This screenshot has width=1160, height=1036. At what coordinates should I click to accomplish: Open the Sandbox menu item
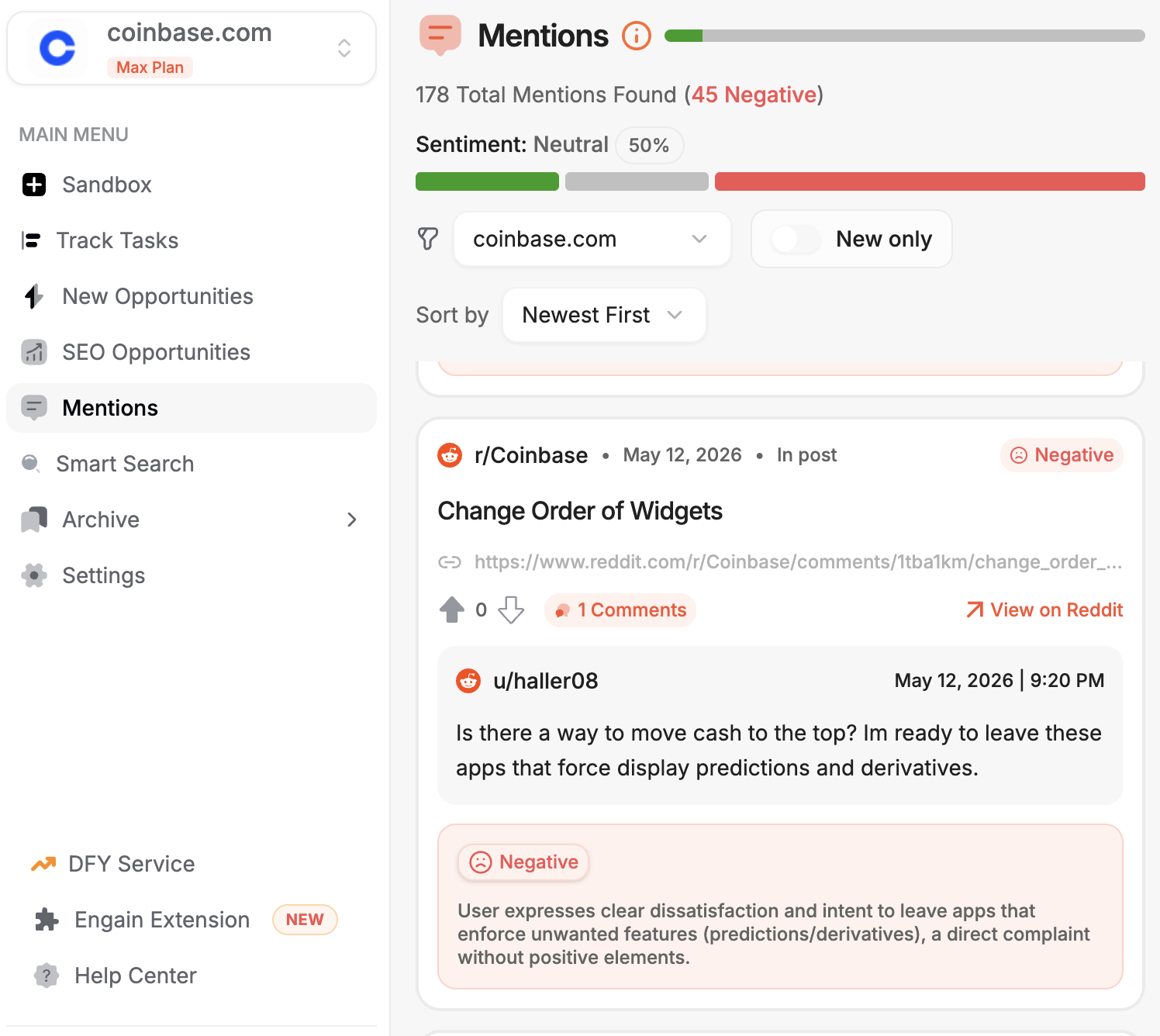[x=192, y=185]
